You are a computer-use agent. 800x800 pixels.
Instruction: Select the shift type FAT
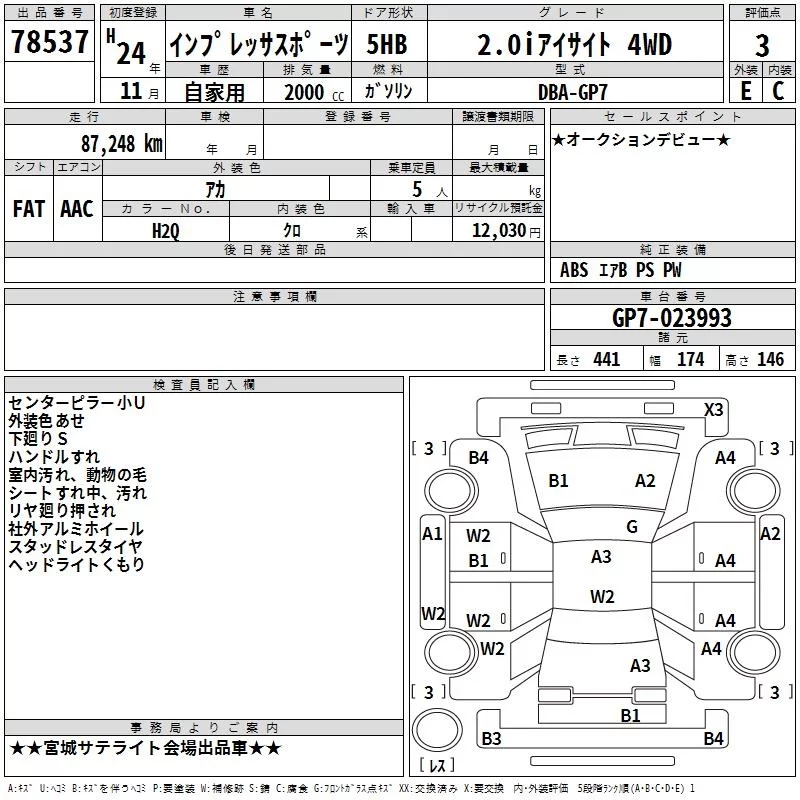coord(29,209)
